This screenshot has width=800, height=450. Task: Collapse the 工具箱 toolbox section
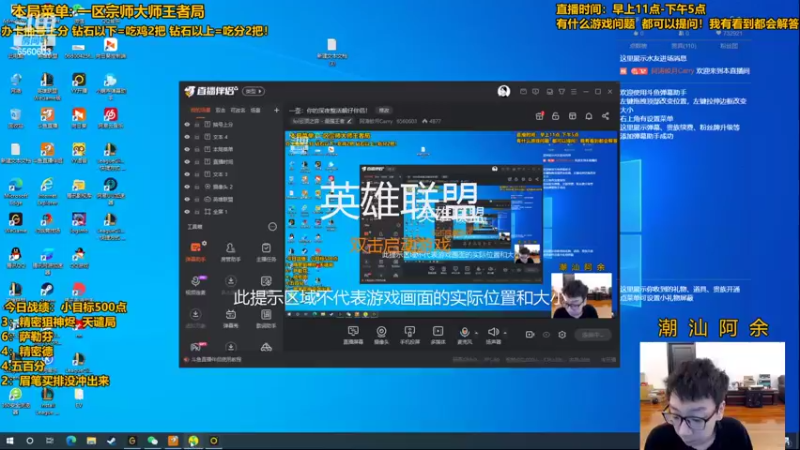pyautogui.click(x=272, y=227)
